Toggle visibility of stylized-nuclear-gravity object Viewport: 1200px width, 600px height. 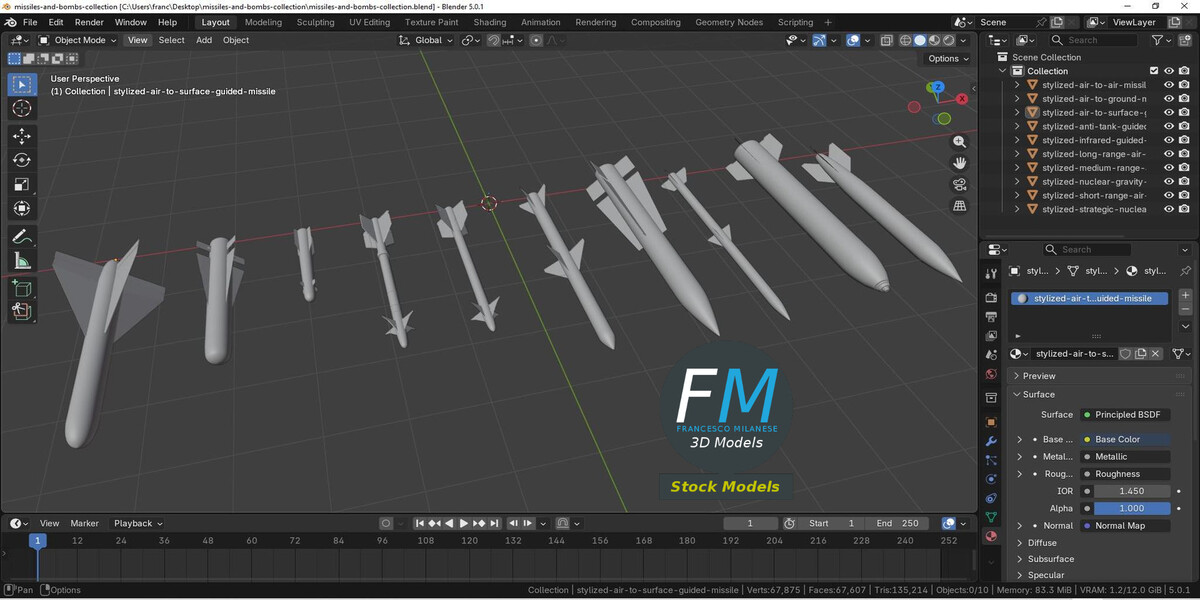point(1168,182)
